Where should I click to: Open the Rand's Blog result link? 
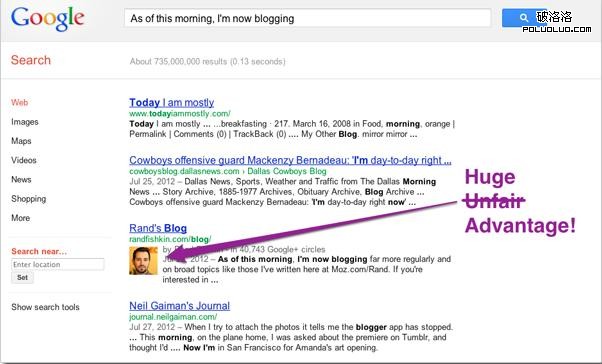(158, 228)
